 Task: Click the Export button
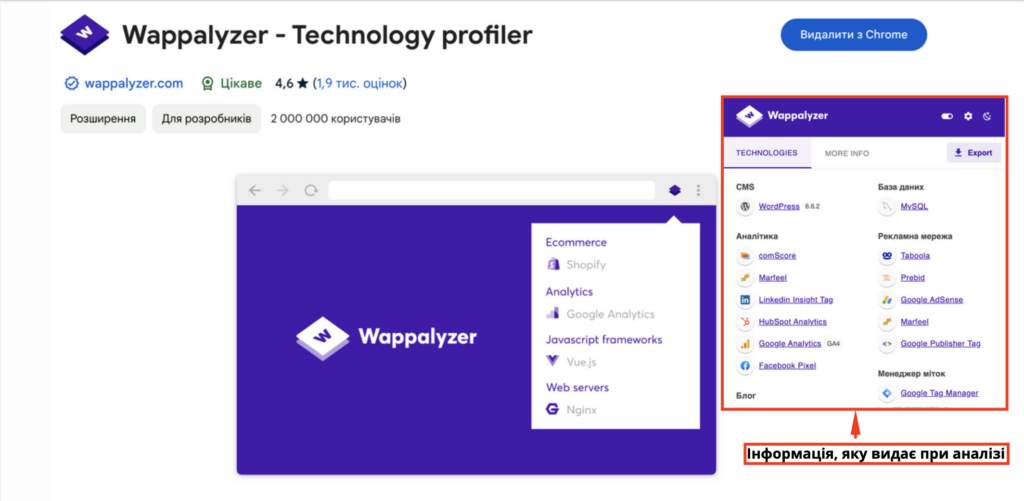(973, 153)
